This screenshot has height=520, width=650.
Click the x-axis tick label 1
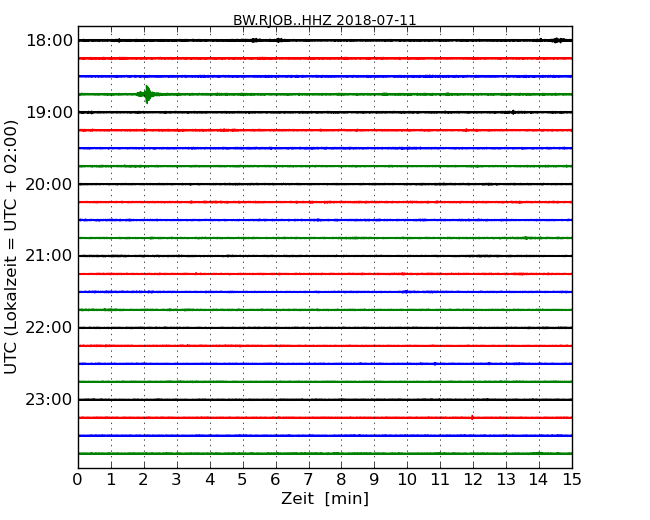(x=111, y=479)
